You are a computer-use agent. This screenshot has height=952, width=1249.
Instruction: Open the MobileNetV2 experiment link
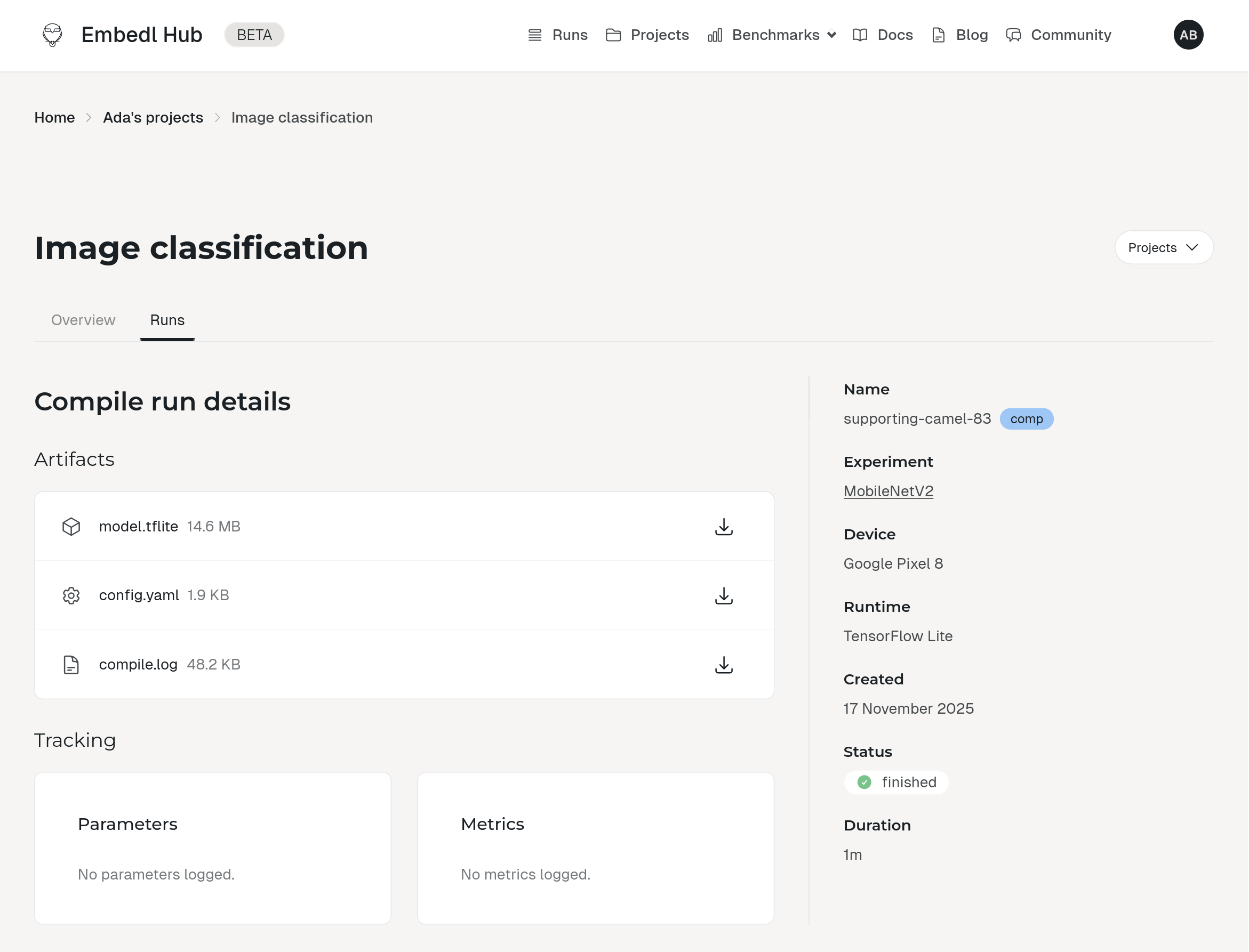(888, 491)
